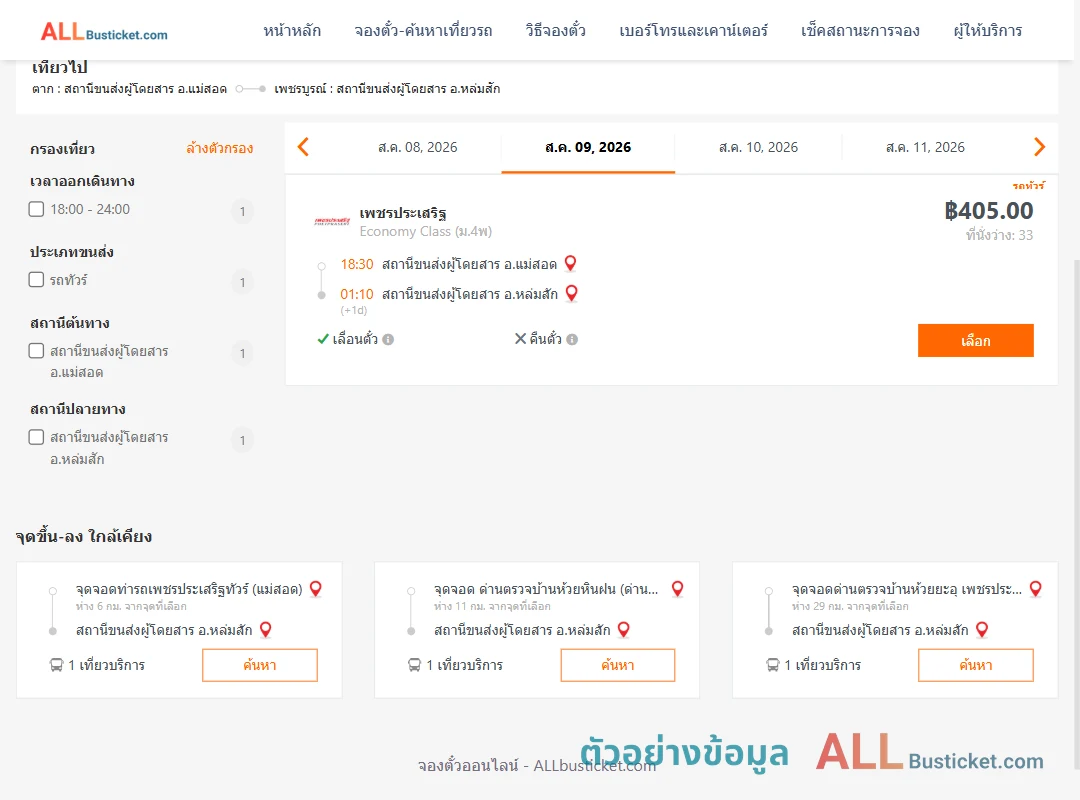Click the 01:10 arrival time
The width and height of the screenshot is (1080, 800).
pos(357,294)
